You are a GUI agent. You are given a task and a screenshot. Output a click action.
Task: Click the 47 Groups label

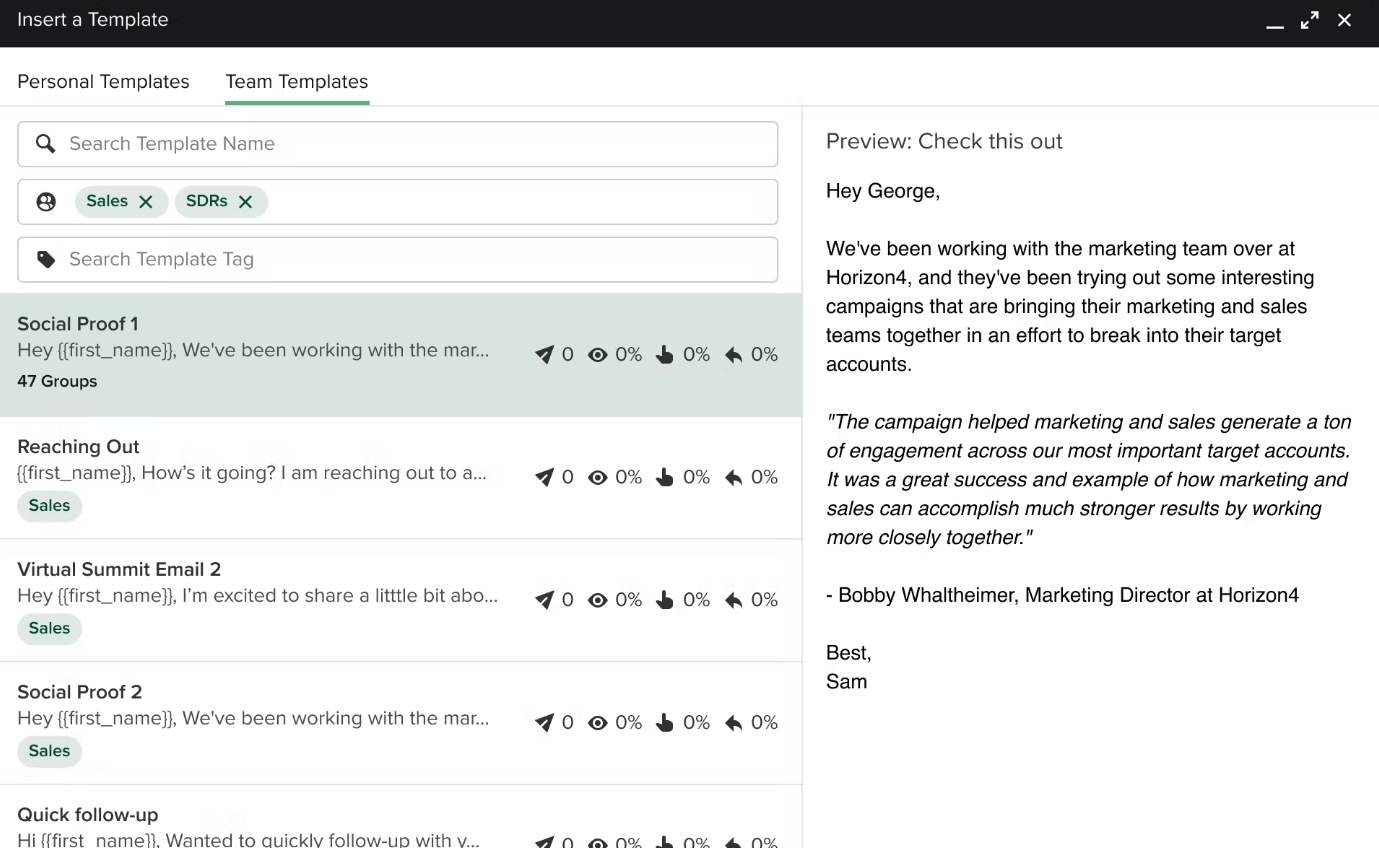pos(57,381)
